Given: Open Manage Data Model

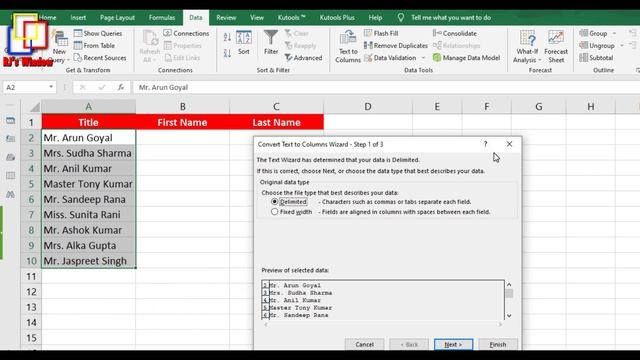Looking at the screenshot, I should pyautogui.click(x=466, y=58).
